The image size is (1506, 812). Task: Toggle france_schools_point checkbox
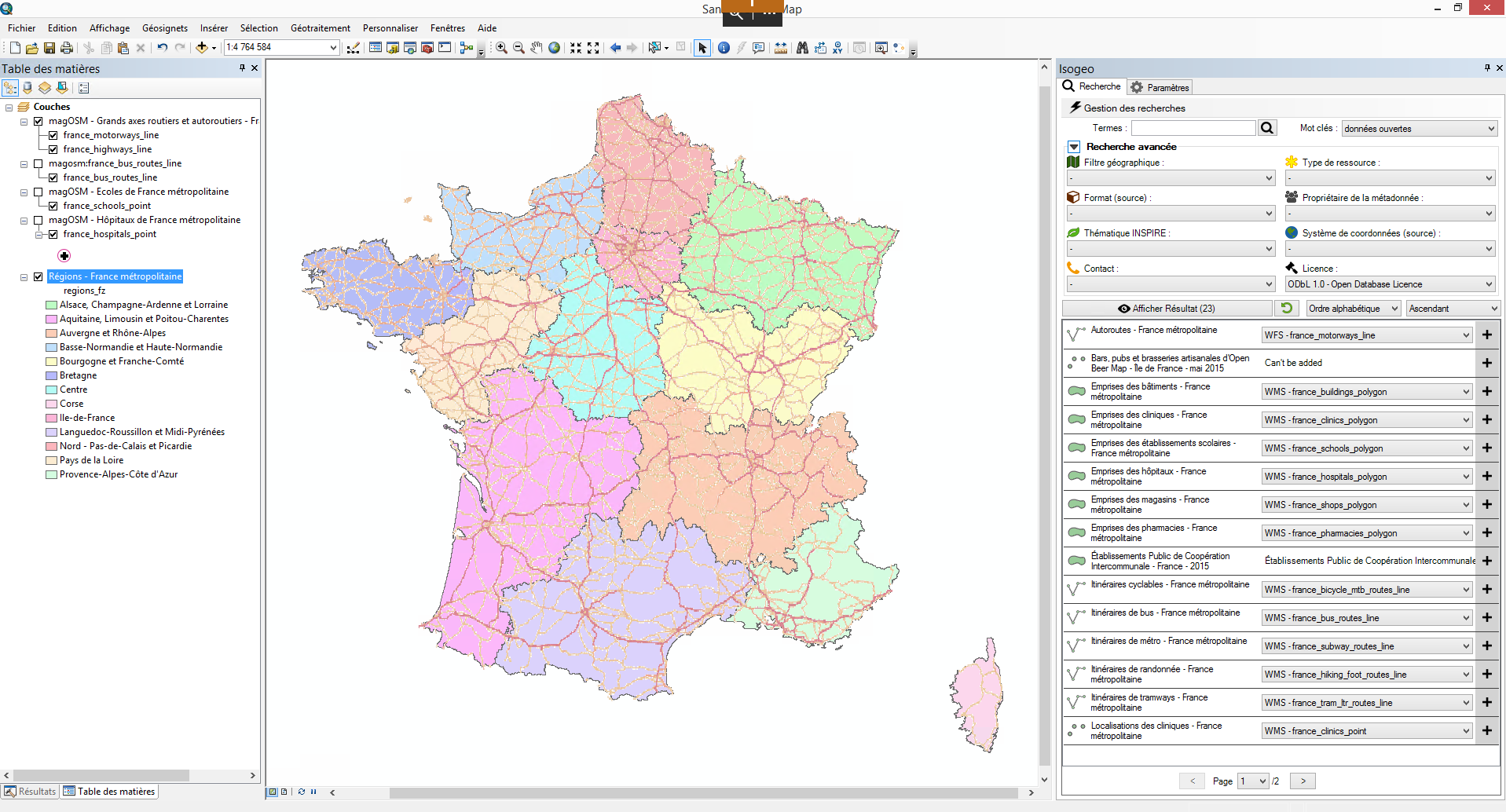[53, 206]
